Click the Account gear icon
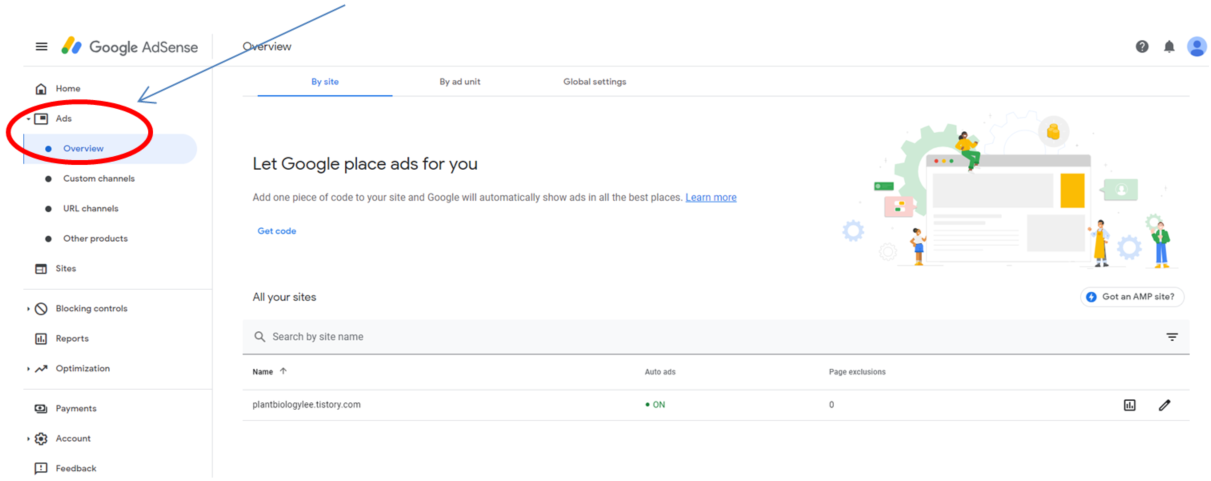 pyautogui.click(x=41, y=439)
